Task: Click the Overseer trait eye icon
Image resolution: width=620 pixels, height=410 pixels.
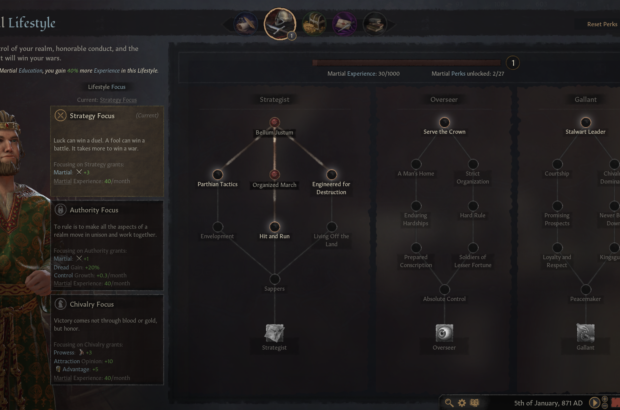Action: 444,333
